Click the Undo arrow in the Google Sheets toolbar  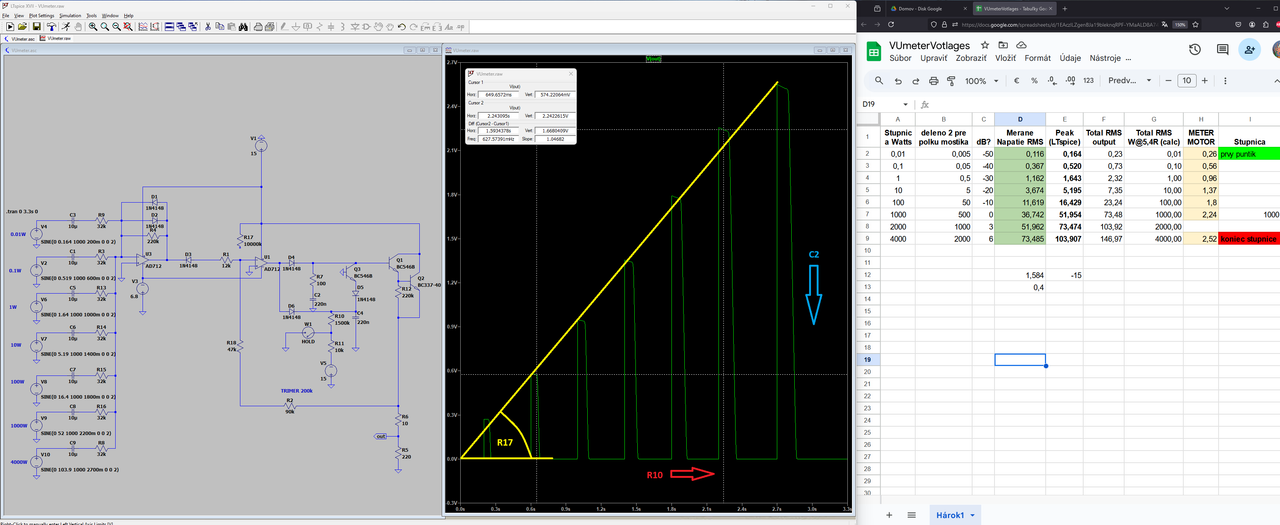(898, 81)
